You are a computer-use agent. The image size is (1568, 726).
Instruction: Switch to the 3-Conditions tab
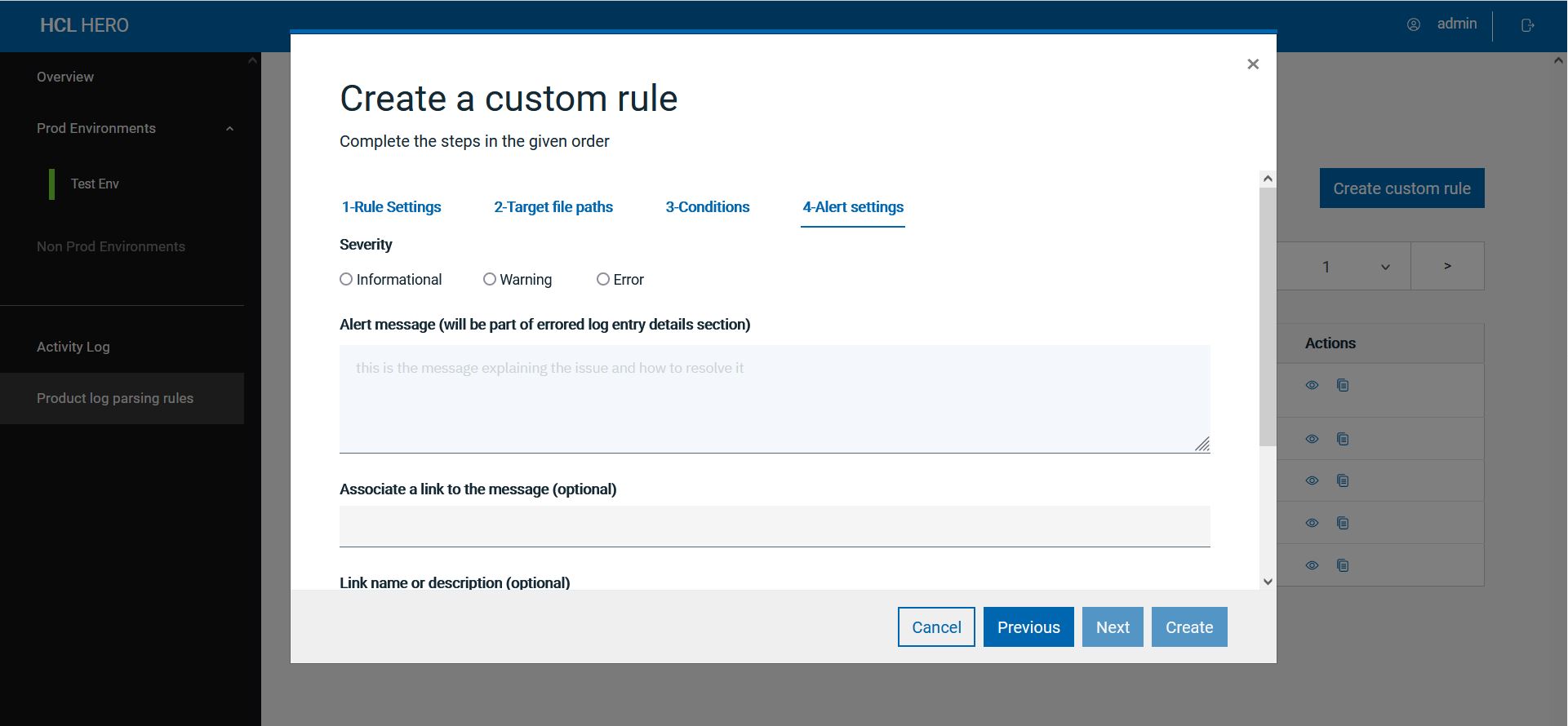click(x=708, y=207)
